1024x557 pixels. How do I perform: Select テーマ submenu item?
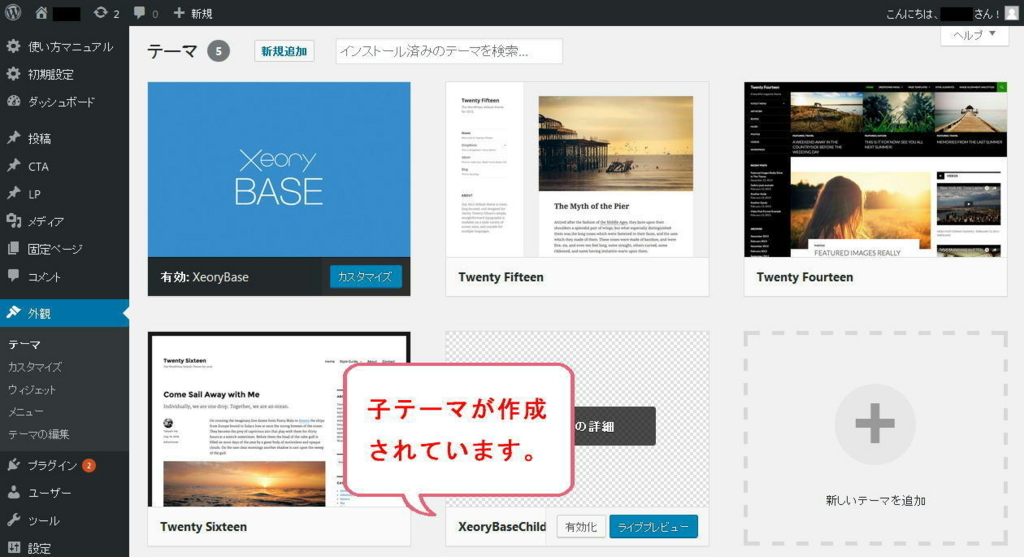pyautogui.click(x=24, y=344)
